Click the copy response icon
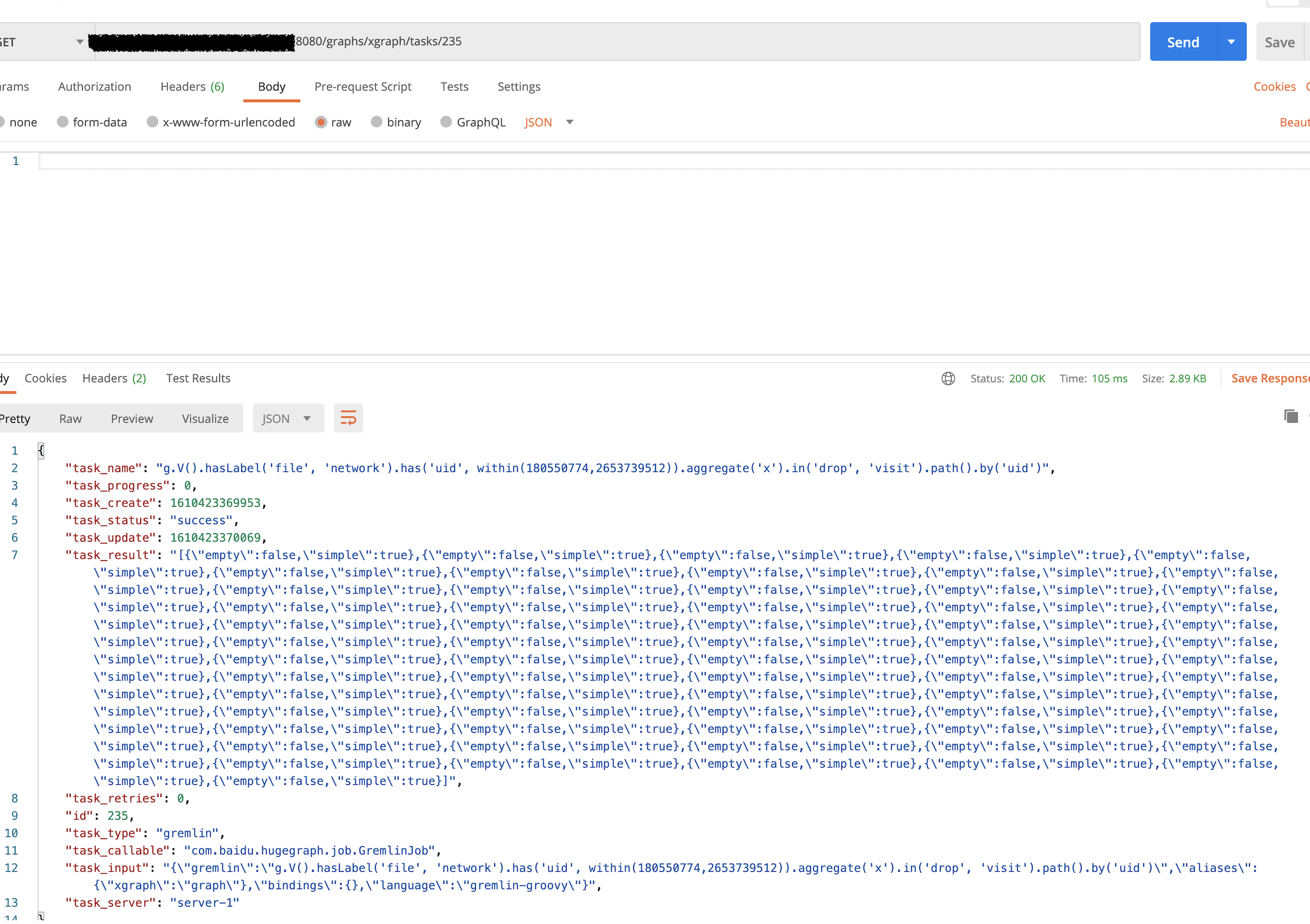The height and width of the screenshot is (924, 1310). (x=1291, y=416)
